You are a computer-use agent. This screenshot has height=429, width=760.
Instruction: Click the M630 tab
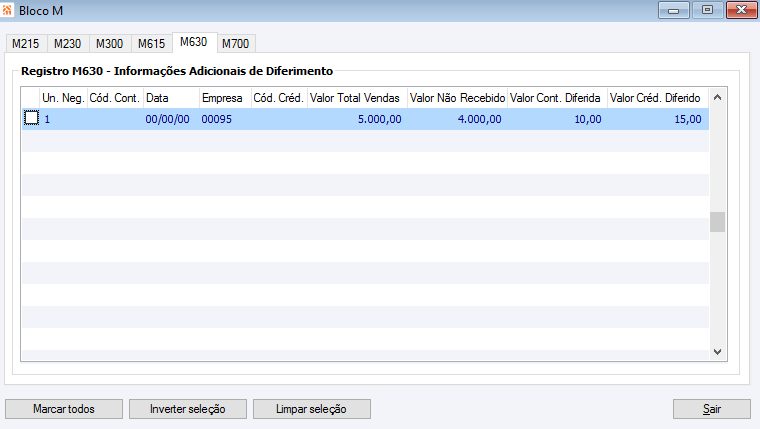[194, 42]
